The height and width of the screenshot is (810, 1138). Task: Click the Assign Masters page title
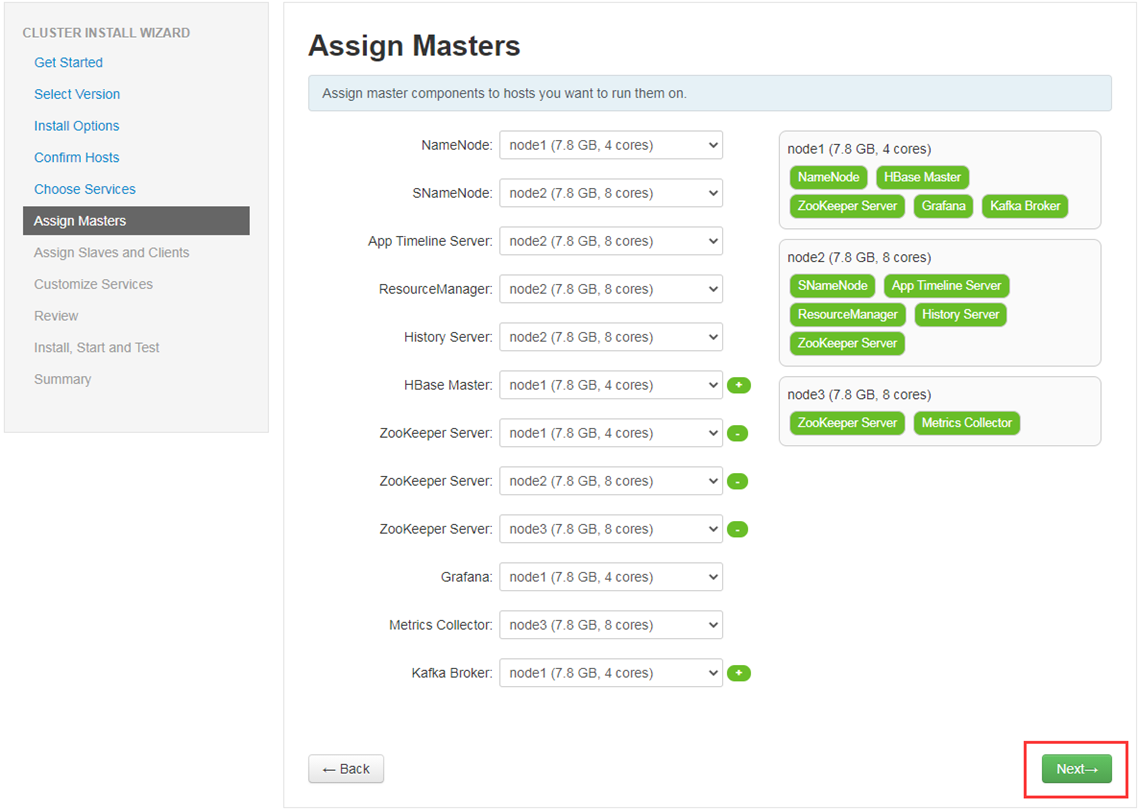(x=414, y=46)
